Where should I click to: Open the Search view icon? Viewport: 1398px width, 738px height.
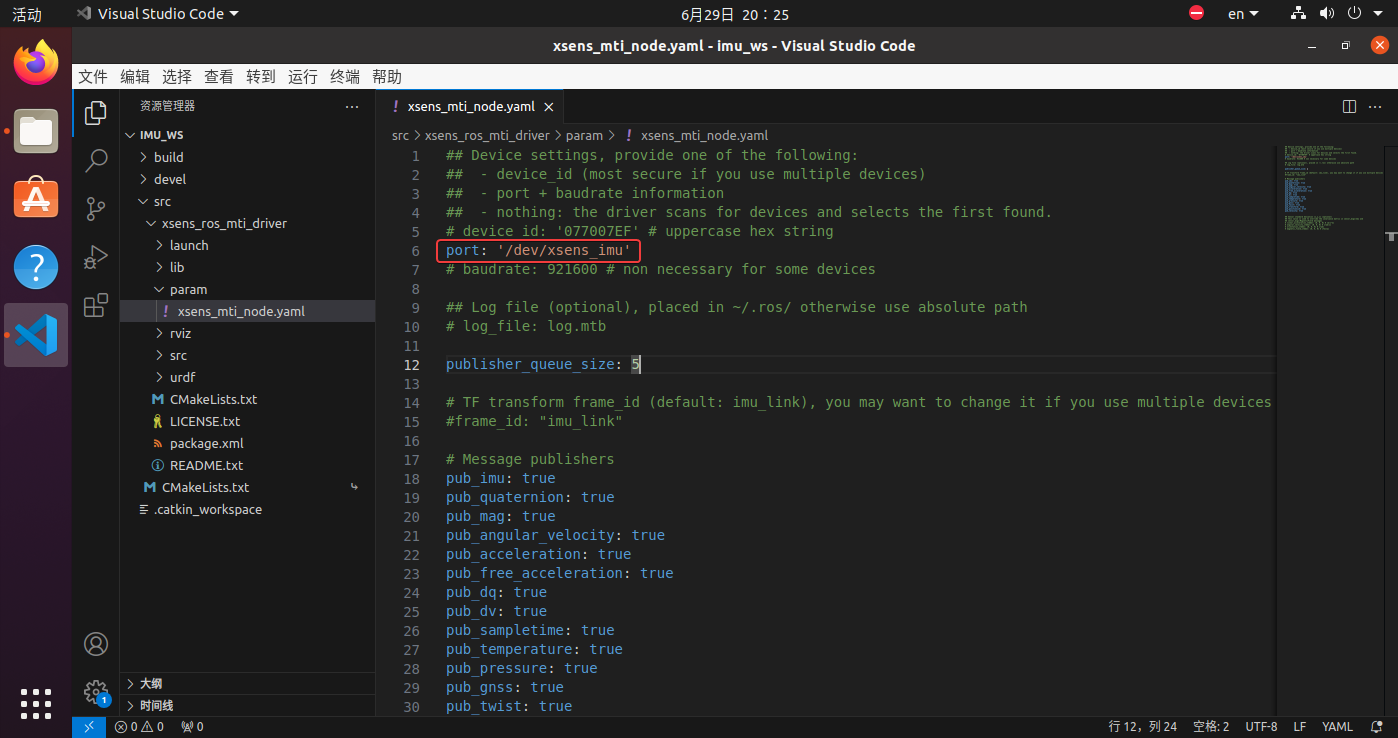pos(96,160)
